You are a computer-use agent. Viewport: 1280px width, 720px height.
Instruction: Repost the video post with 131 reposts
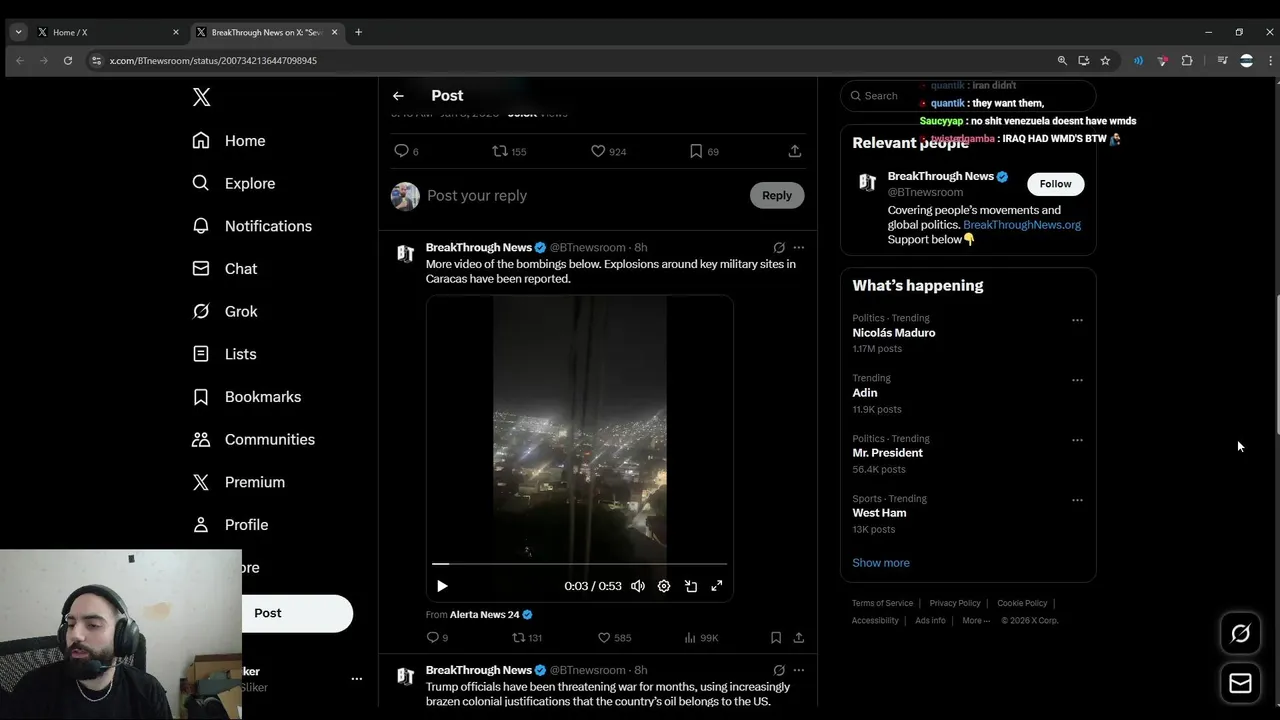pos(527,637)
